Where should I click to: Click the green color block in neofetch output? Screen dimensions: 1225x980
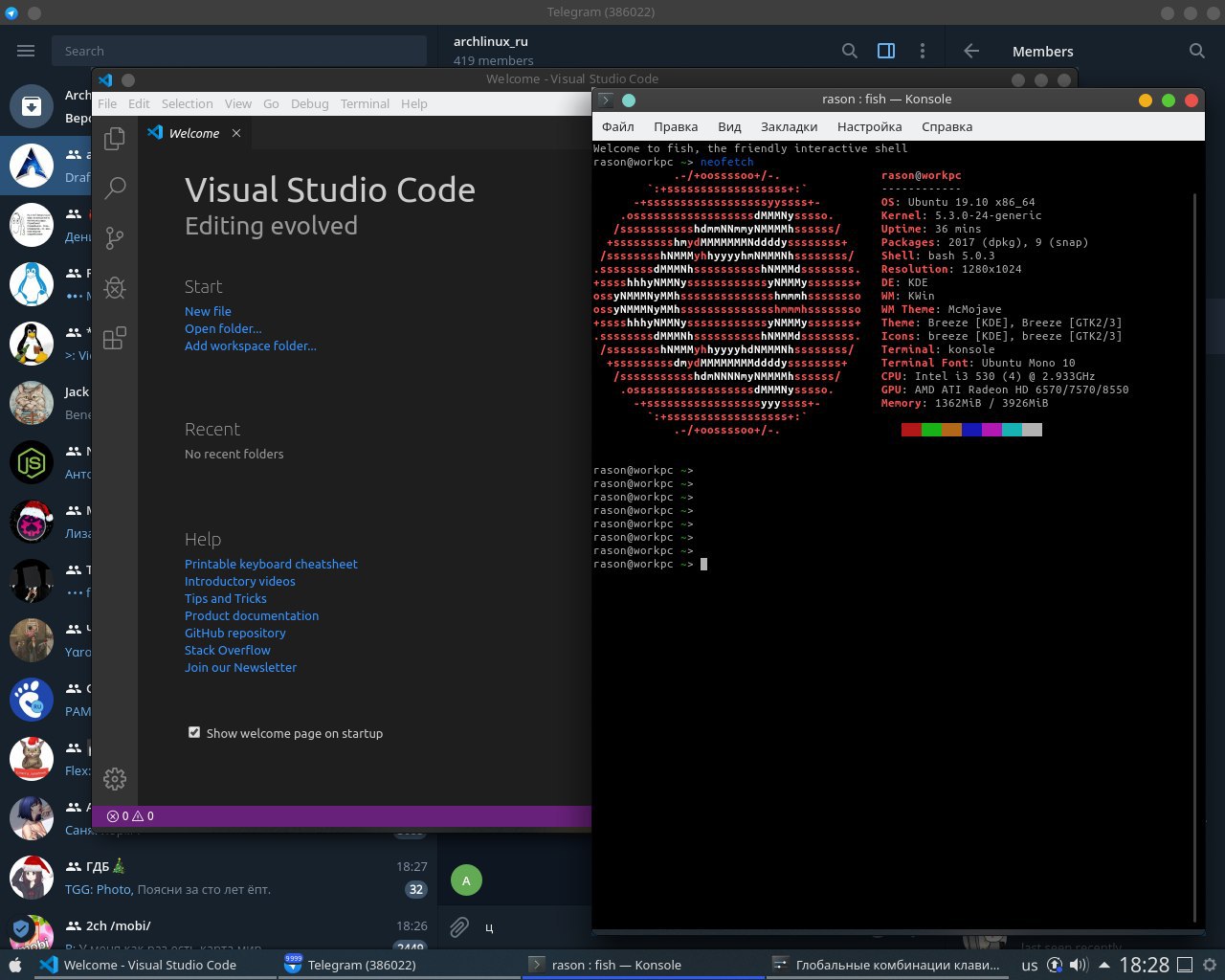pyautogui.click(x=931, y=430)
